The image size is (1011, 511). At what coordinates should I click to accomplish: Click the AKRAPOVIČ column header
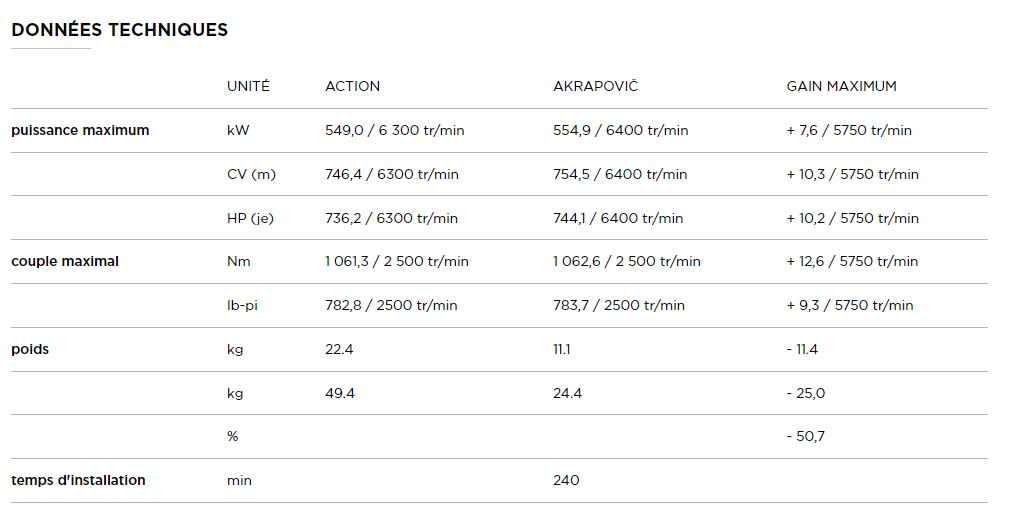tap(595, 86)
